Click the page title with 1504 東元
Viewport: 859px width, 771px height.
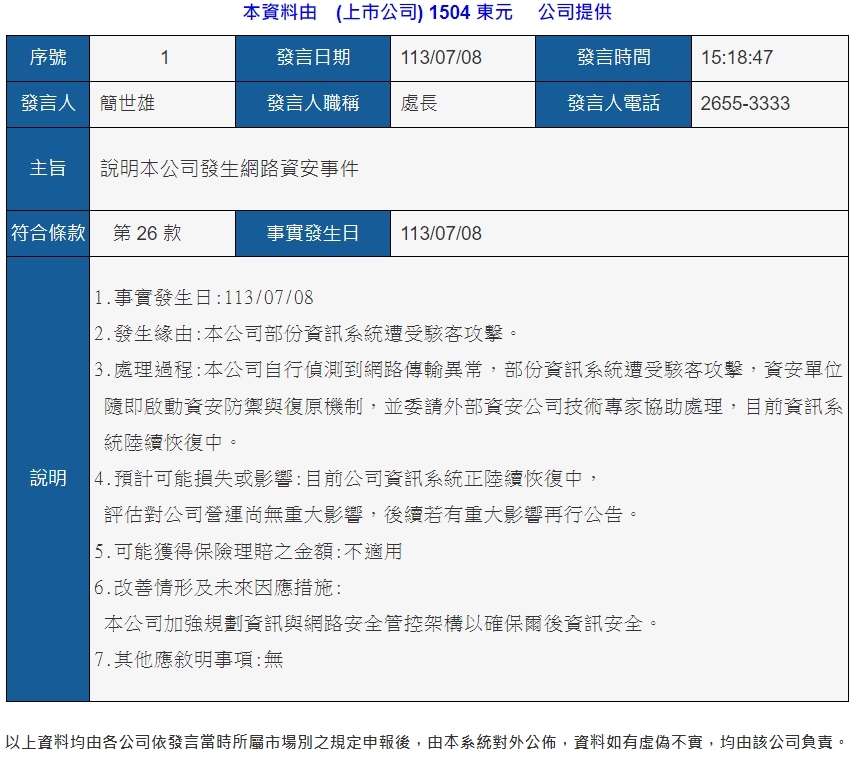(427, 12)
